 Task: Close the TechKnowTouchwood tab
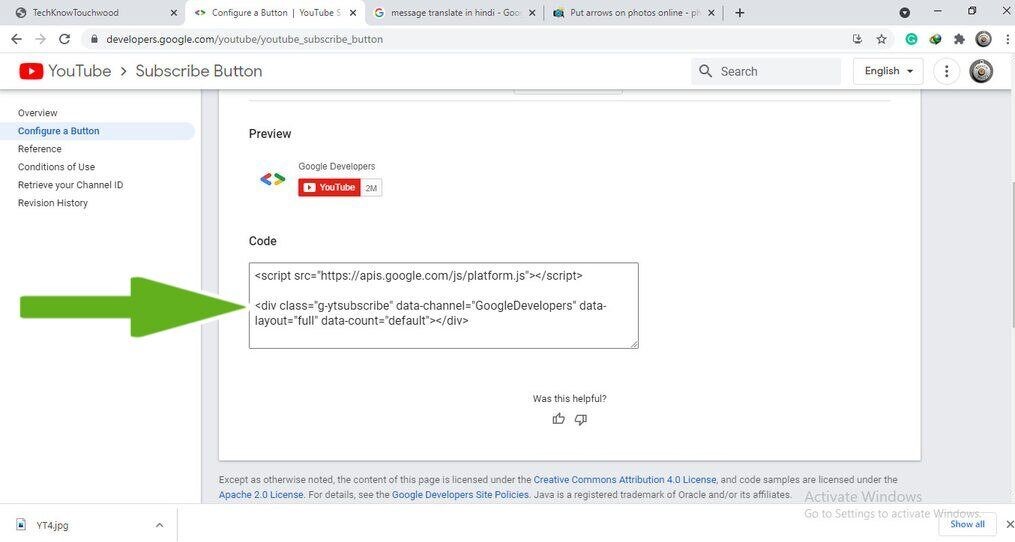[173, 13]
